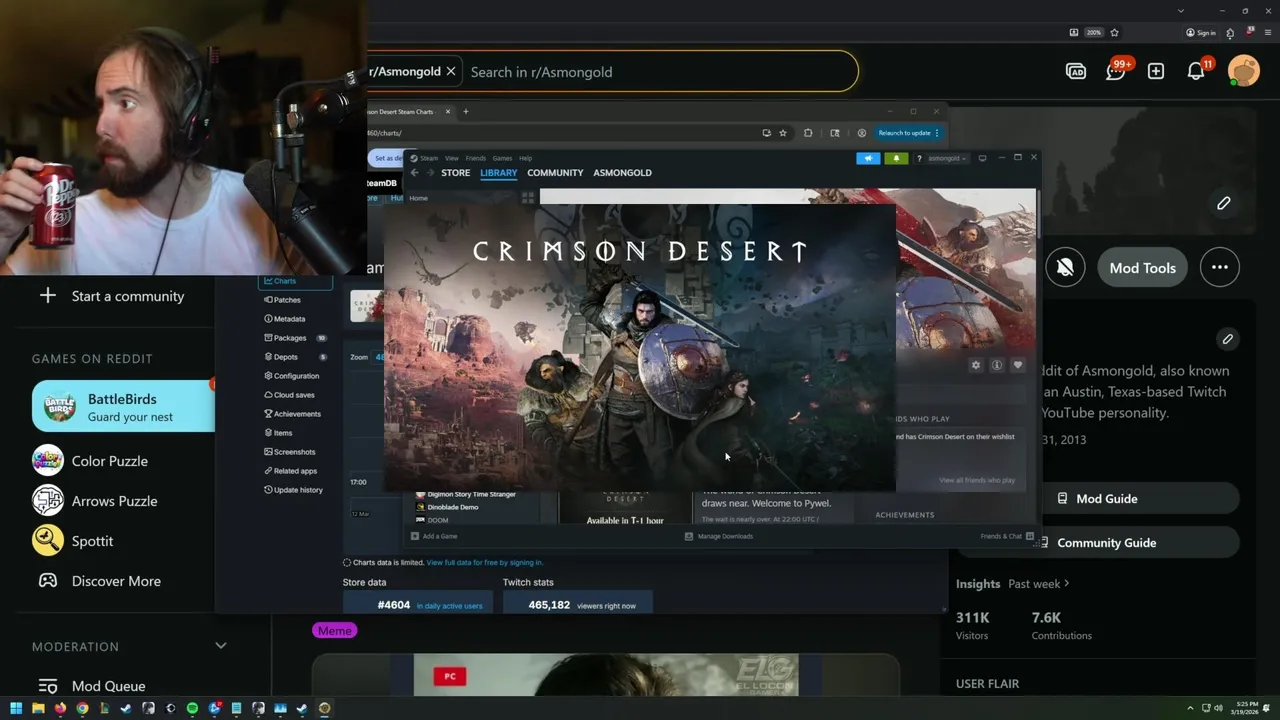Image resolution: width=1280 pixels, height=720 pixels.
Task: Open Friends & Chat in Steam
Action: (x=1007, y=536)
